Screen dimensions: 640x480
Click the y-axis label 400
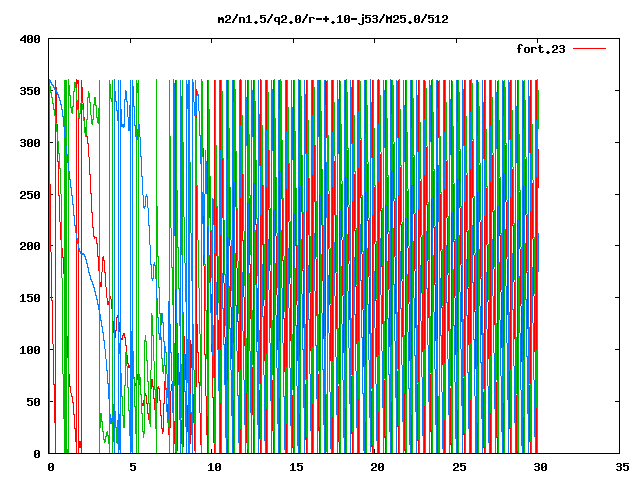coord(30,39)
